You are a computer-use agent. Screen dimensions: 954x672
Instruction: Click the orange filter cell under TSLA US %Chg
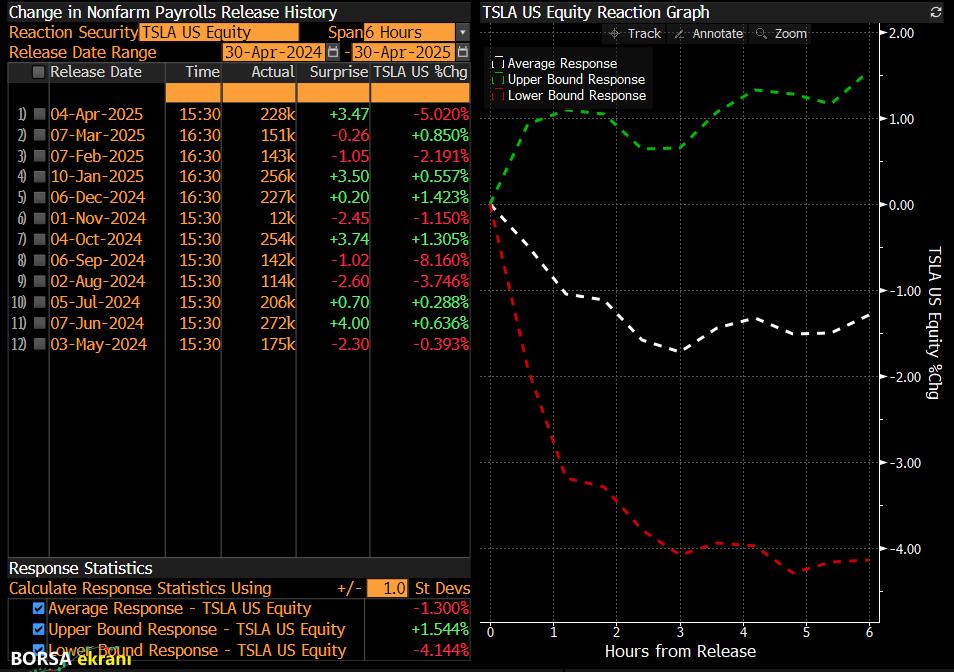[420, 92]
